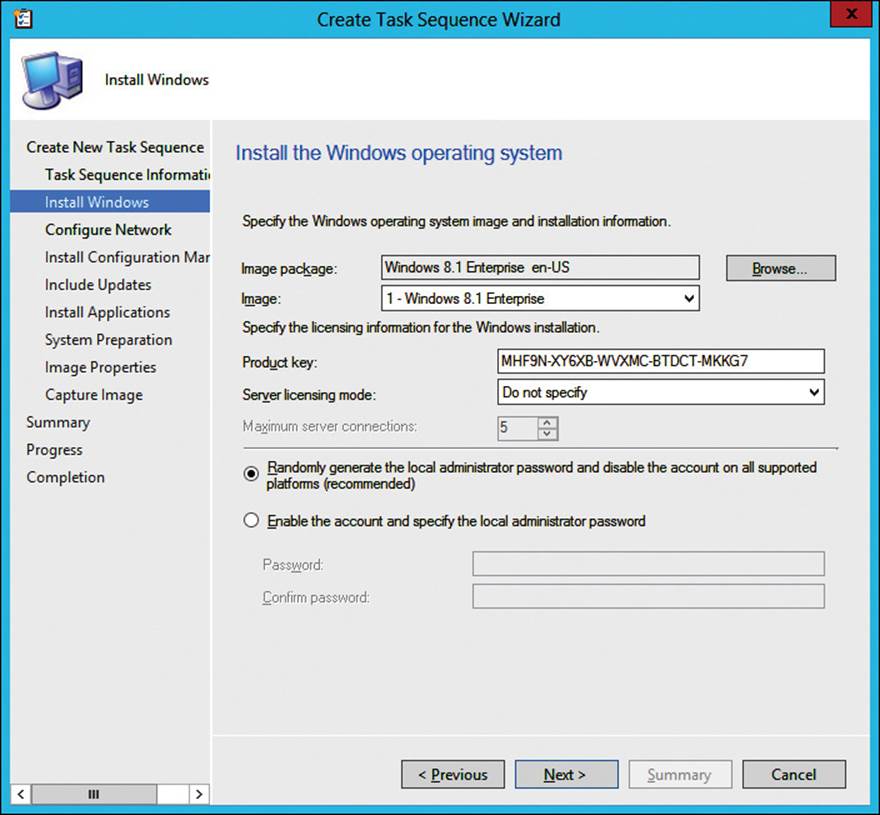The image size is (880, 815).
Task: Click the Previous button
Action: [453, 775]
